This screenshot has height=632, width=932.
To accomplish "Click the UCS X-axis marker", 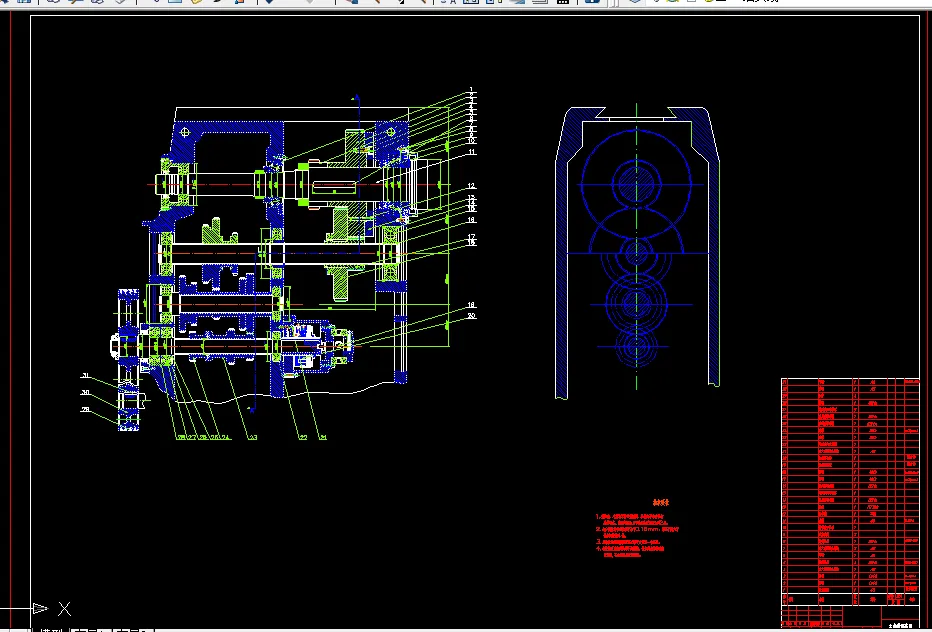I will click(x=64, y=608).
